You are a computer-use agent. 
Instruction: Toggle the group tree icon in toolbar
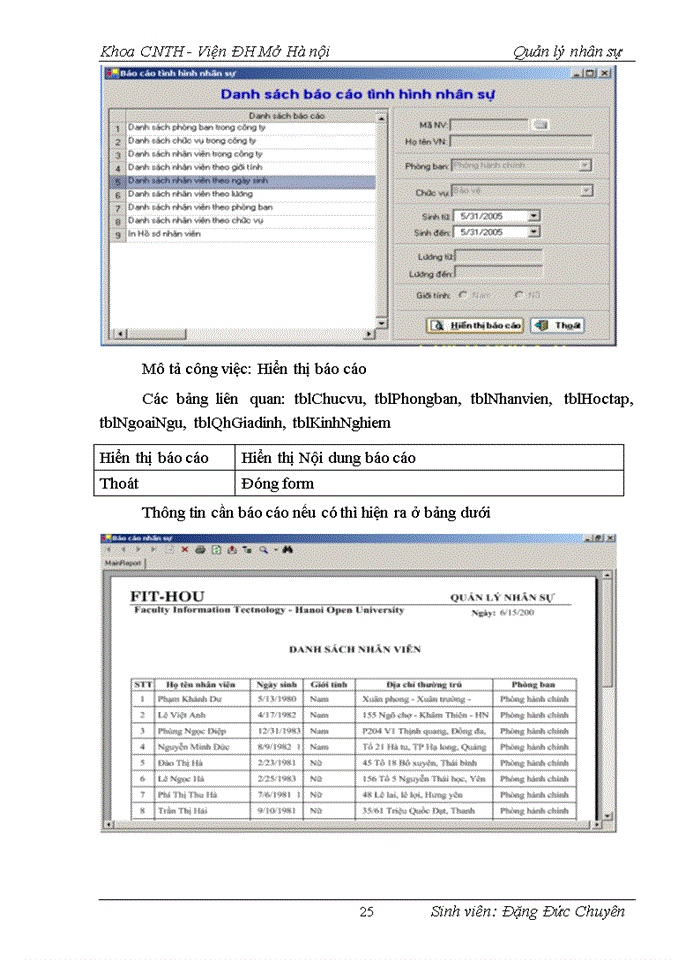tap(247, 550)
